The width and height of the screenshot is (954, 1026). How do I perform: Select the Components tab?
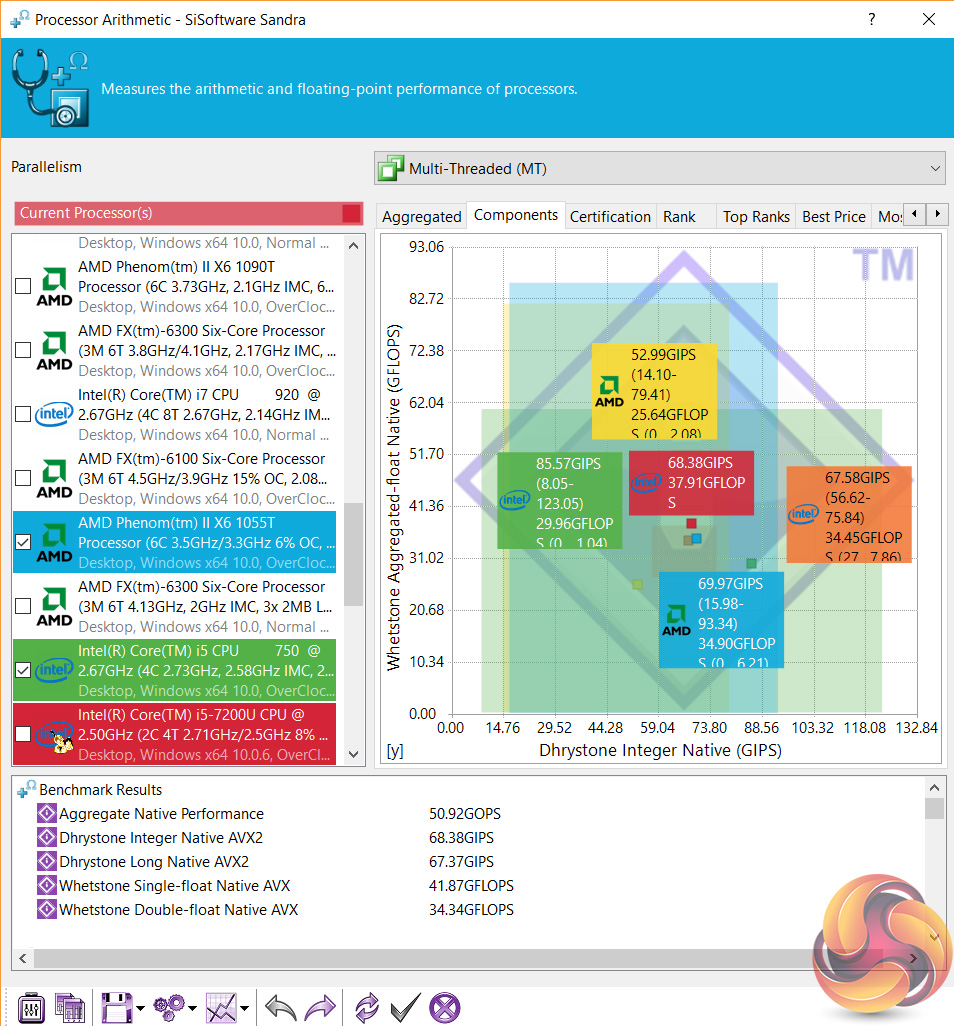point(516,215)
